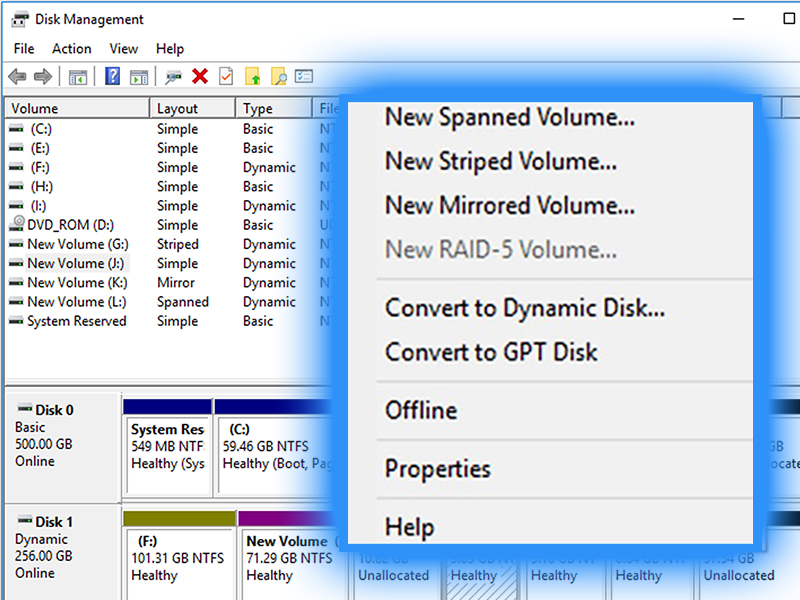Click the Connect/Rescan disk toolbar icon
This screenshot has width=800, height=600.
(174, 77)
